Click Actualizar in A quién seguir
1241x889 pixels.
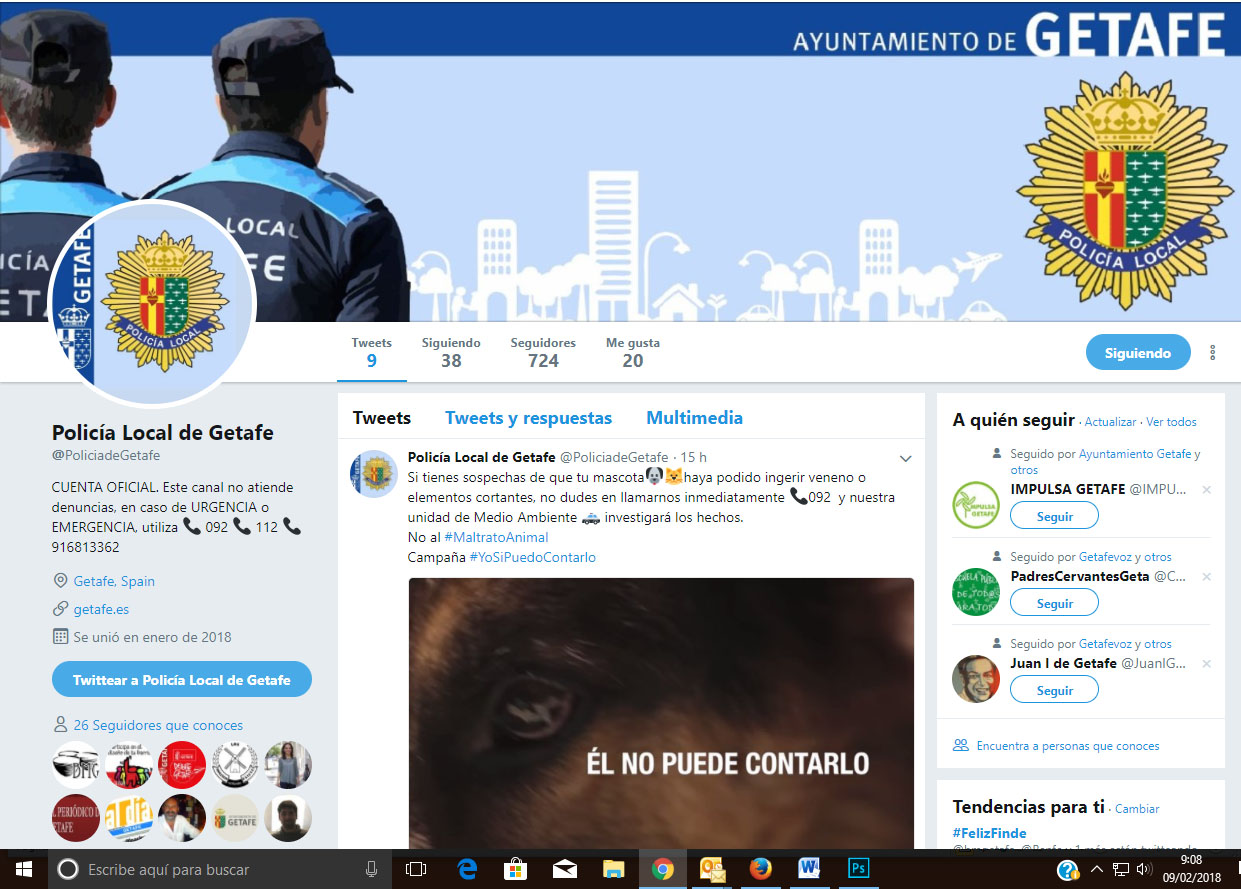tap(1110, 422)
